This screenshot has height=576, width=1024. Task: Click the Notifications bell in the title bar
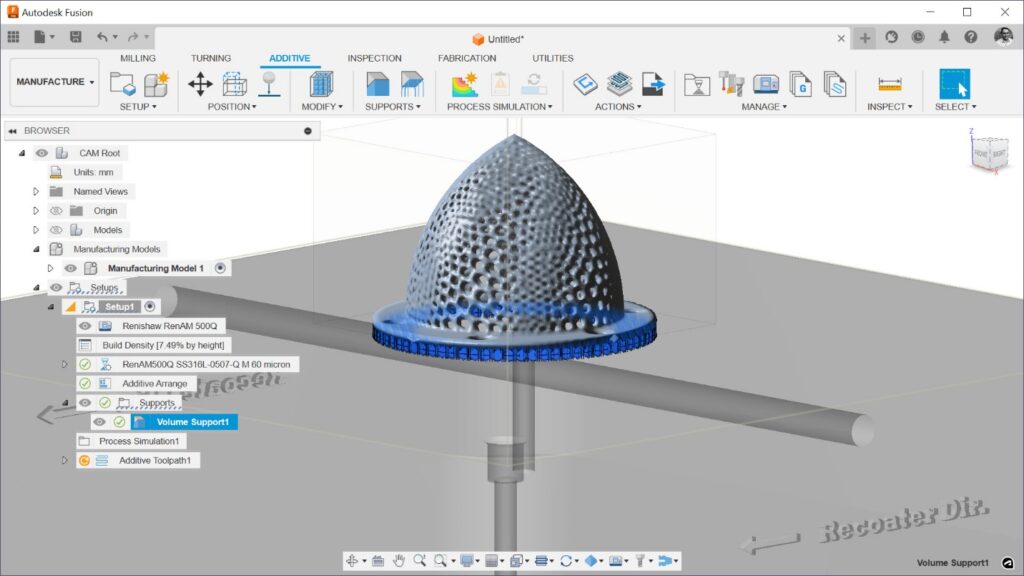point(943,38)
